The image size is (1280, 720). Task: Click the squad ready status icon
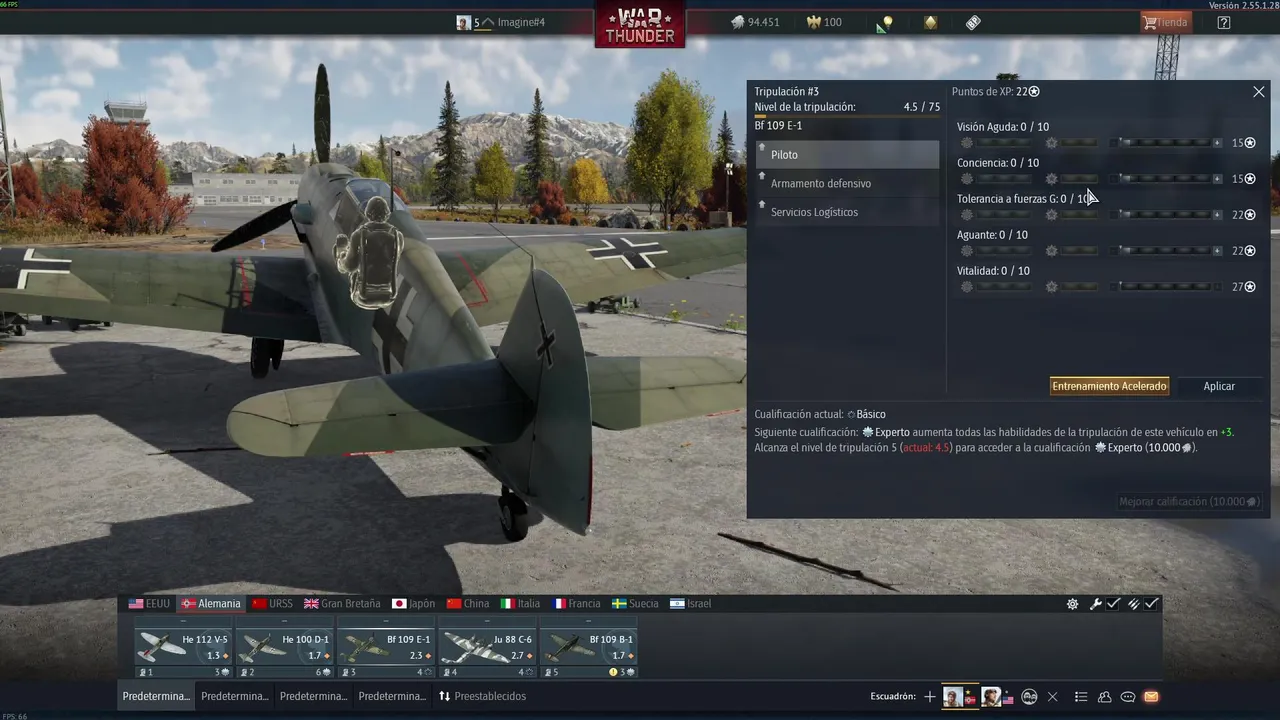click(1029, 696)
